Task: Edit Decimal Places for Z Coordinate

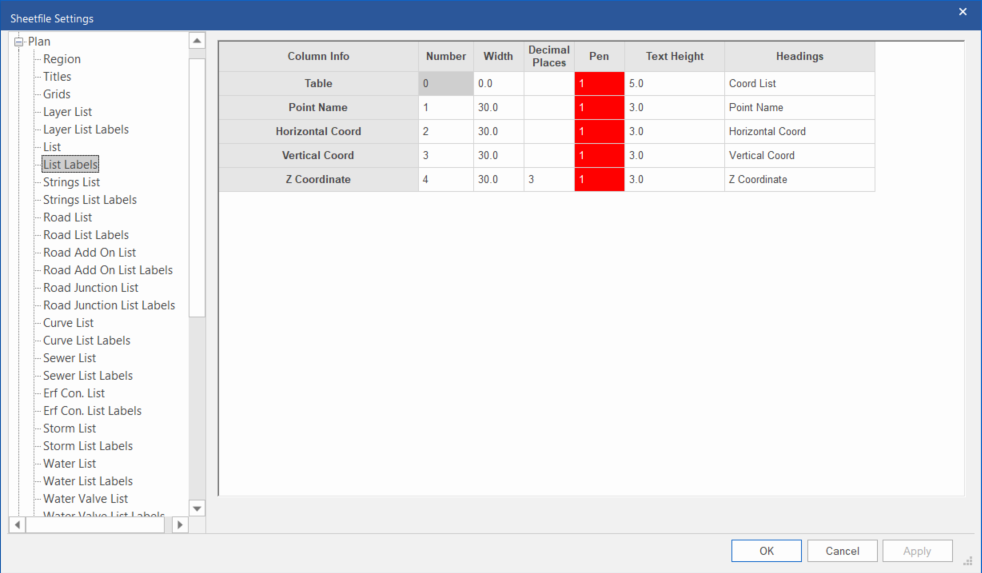Action: click(548, 180)
